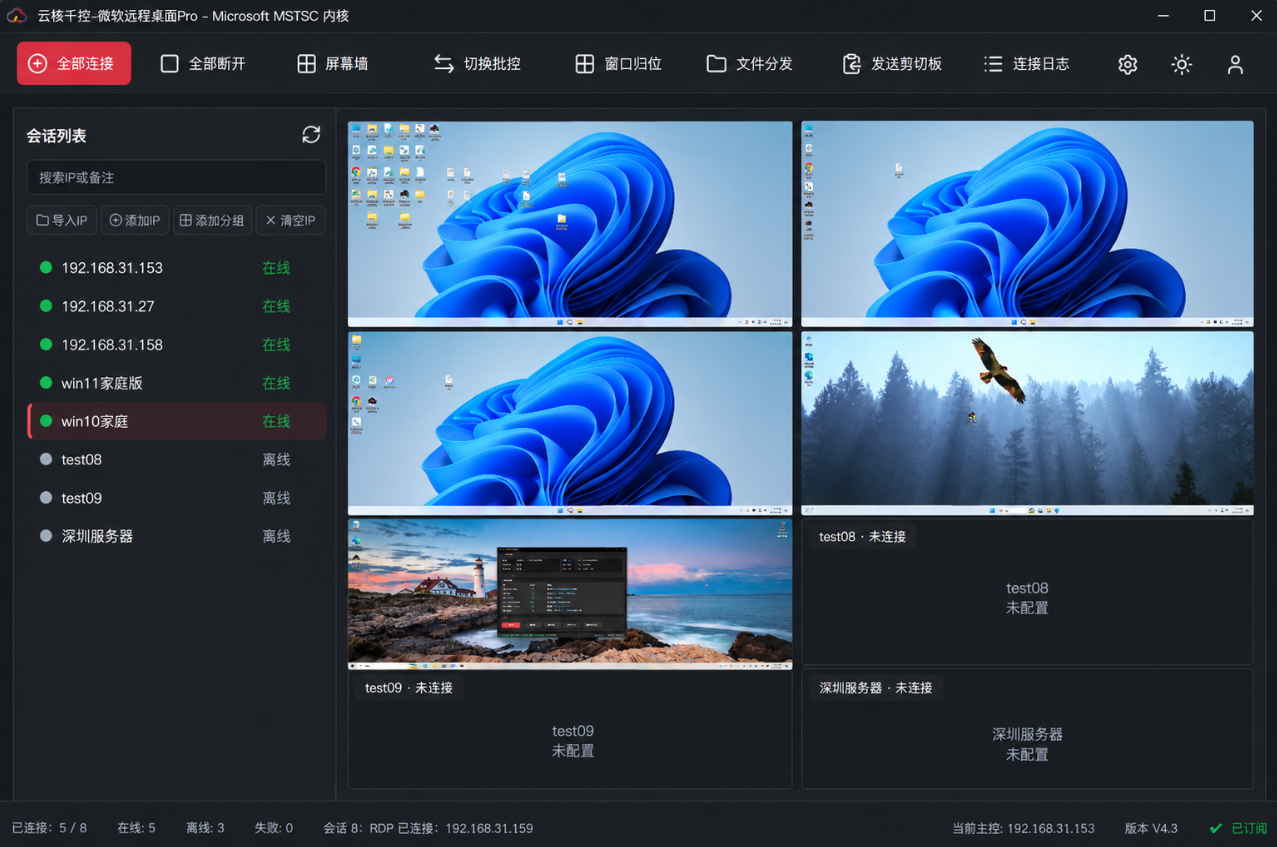The width and height of the screenshot is (1277, 847).
Task: Click 失败: 0 in the status bar
Action: point(273,828)
